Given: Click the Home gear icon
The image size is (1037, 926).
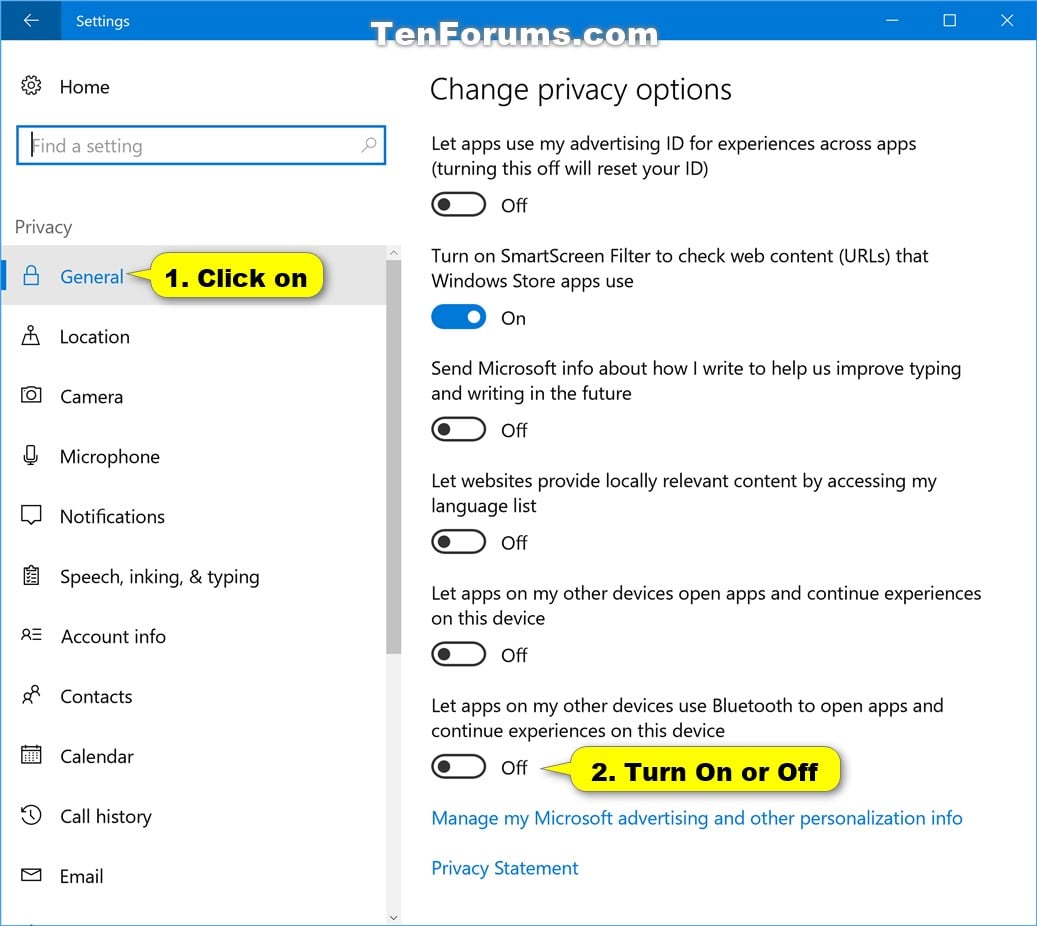Looking at the screenshot, I should click(x=31, y=86).
